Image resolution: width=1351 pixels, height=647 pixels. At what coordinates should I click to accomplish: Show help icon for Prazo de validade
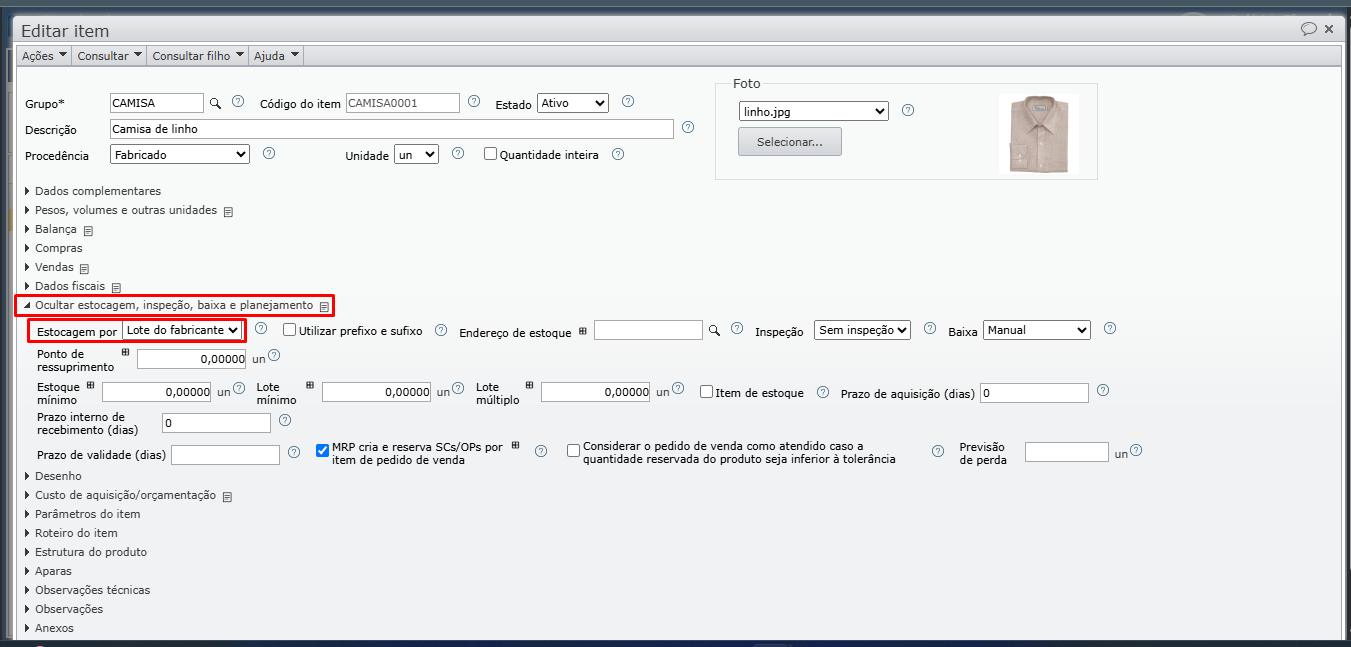click(294, 452)
